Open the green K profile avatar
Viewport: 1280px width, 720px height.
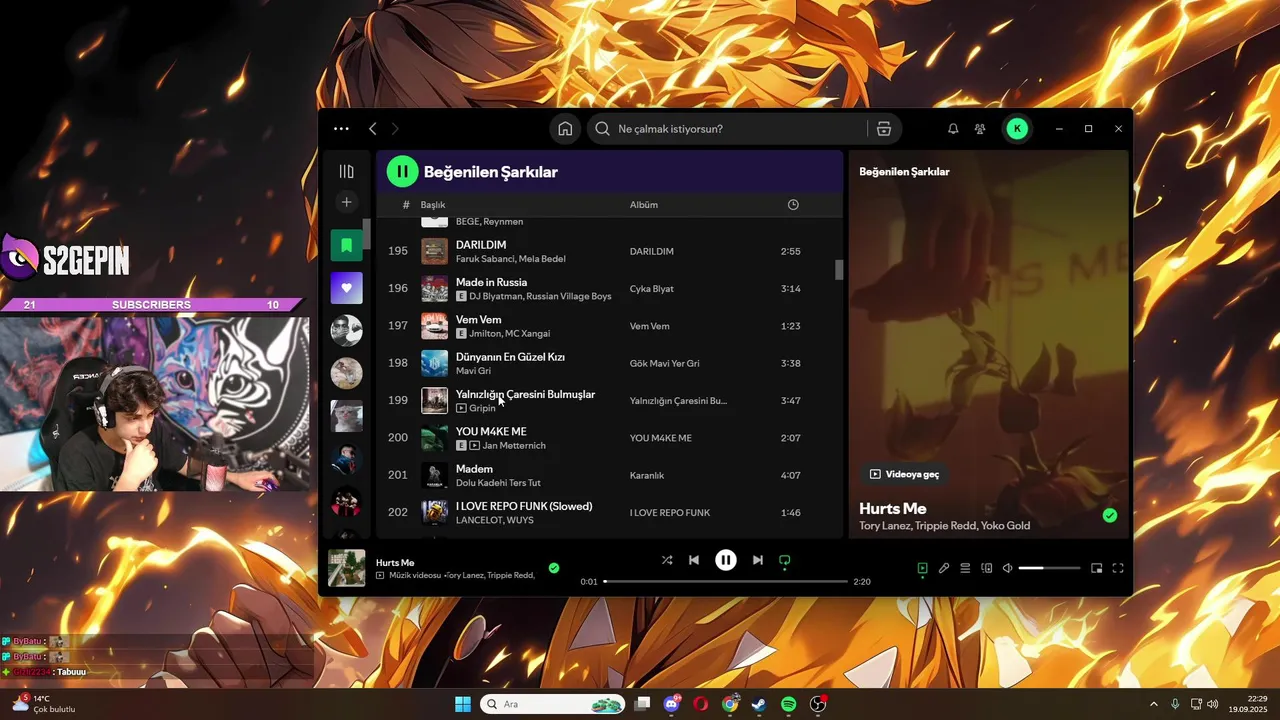pos(1017,129)
